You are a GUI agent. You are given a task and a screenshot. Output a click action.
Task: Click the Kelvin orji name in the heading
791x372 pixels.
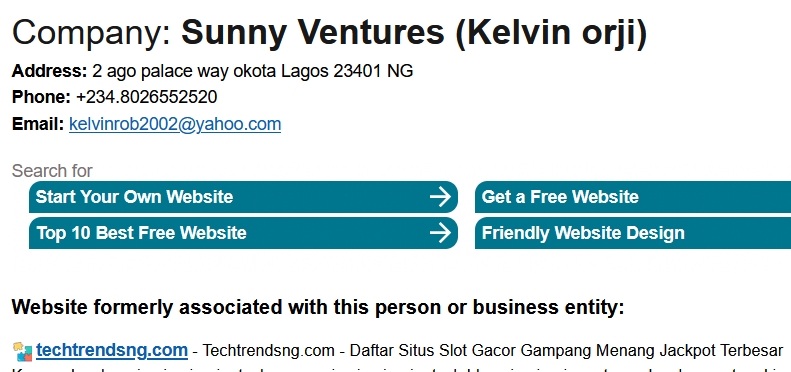tap(551, 32)
